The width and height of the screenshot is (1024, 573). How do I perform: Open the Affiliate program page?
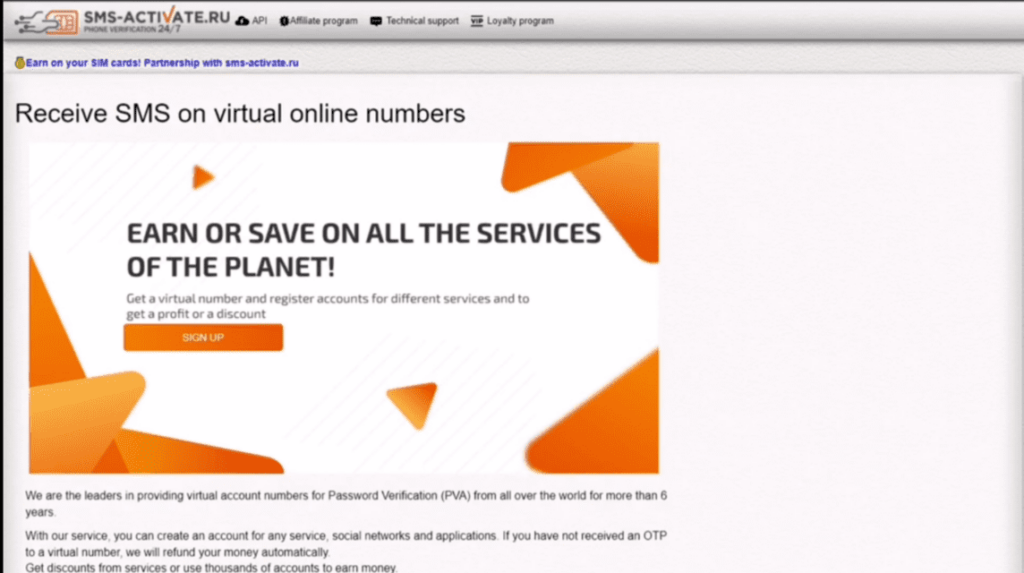[323, 21]
